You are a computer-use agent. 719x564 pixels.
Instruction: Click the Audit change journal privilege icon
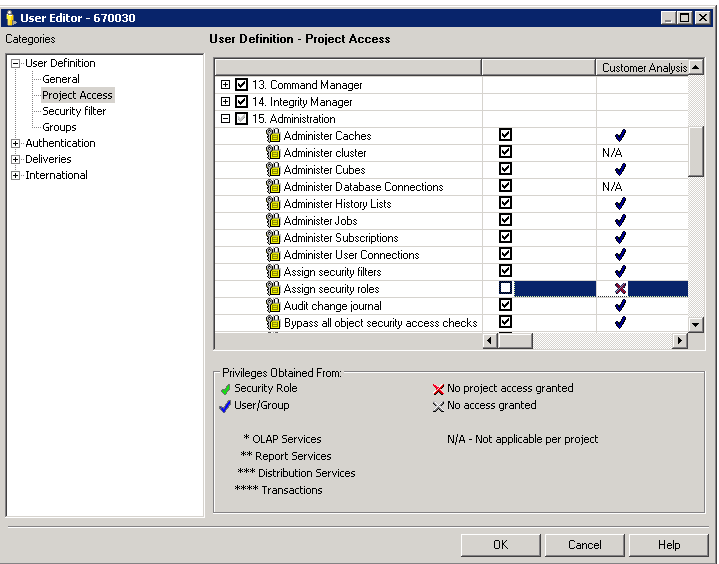273,305
